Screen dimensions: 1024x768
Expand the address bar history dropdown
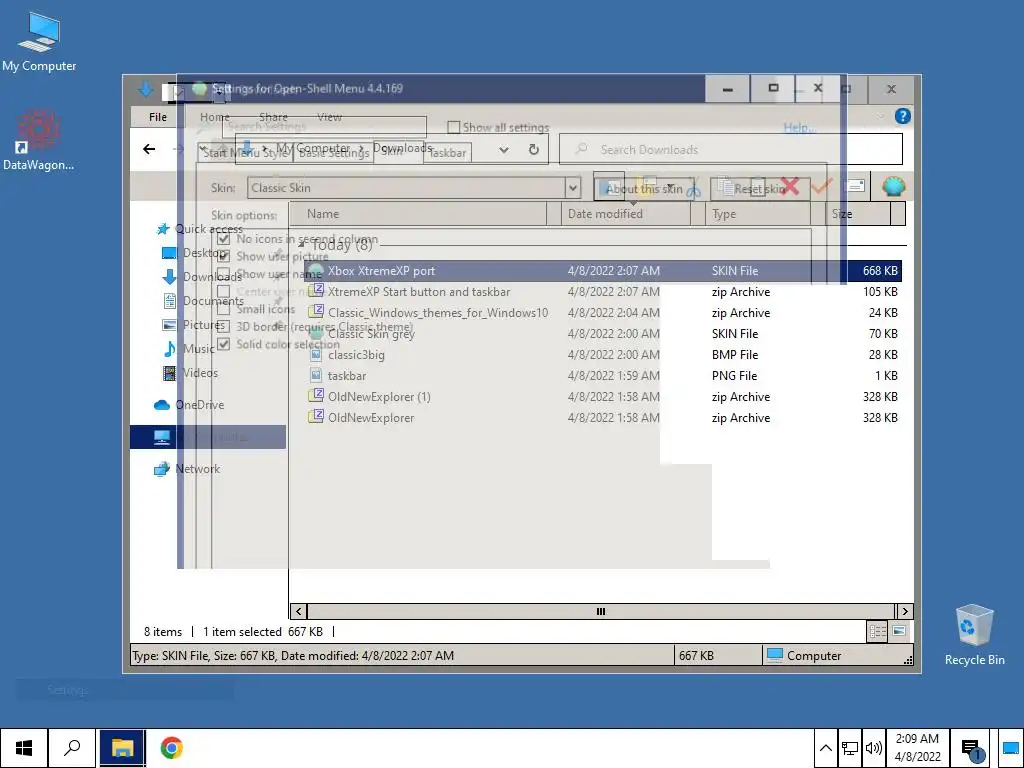[504, 150]
